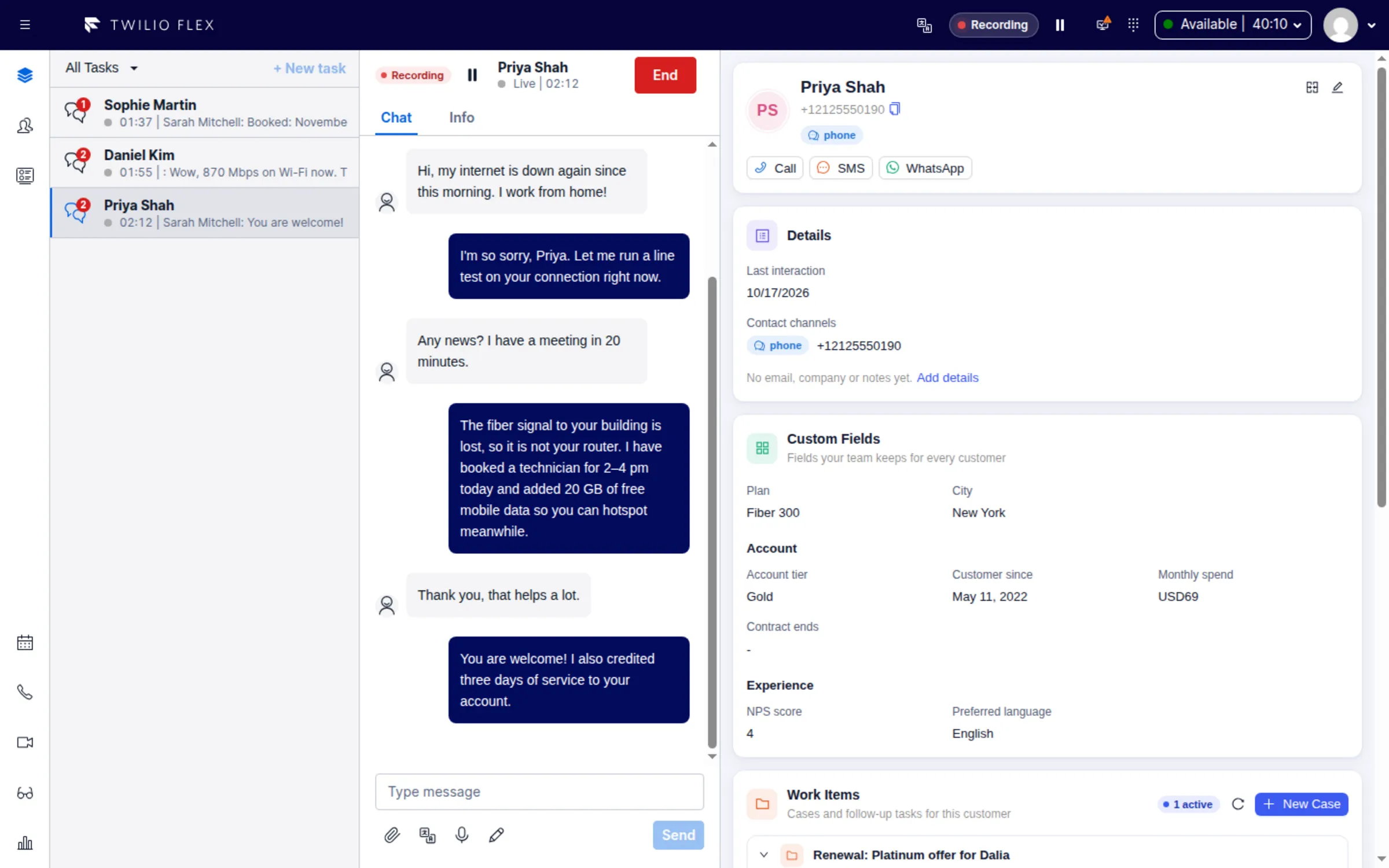1389x868 pixels.
Task: Open the hamburger navigation menu
Action: pyautogui.click(x=25, y=25)
